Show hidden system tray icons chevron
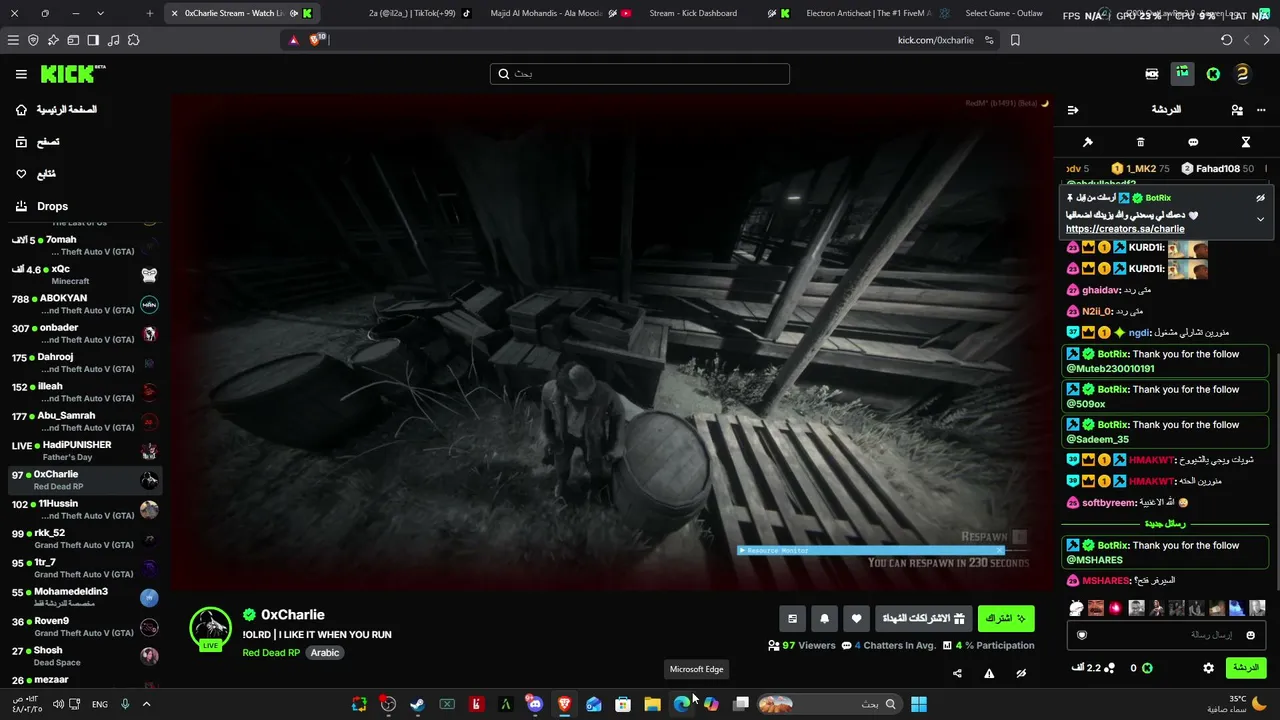1280x720 pixels. coord(146,704)
